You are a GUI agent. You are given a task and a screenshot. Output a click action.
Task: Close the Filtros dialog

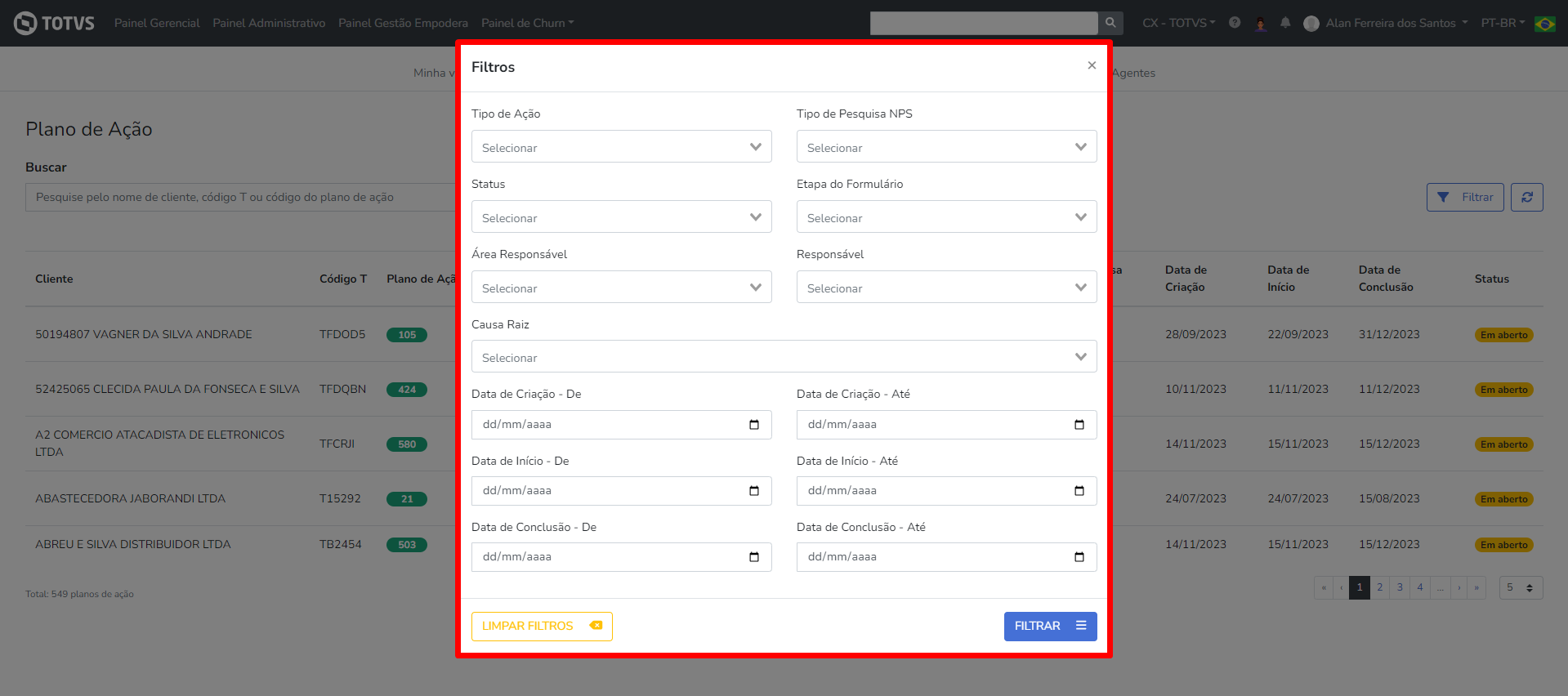pyautogui.click(x=1092, y=65)
